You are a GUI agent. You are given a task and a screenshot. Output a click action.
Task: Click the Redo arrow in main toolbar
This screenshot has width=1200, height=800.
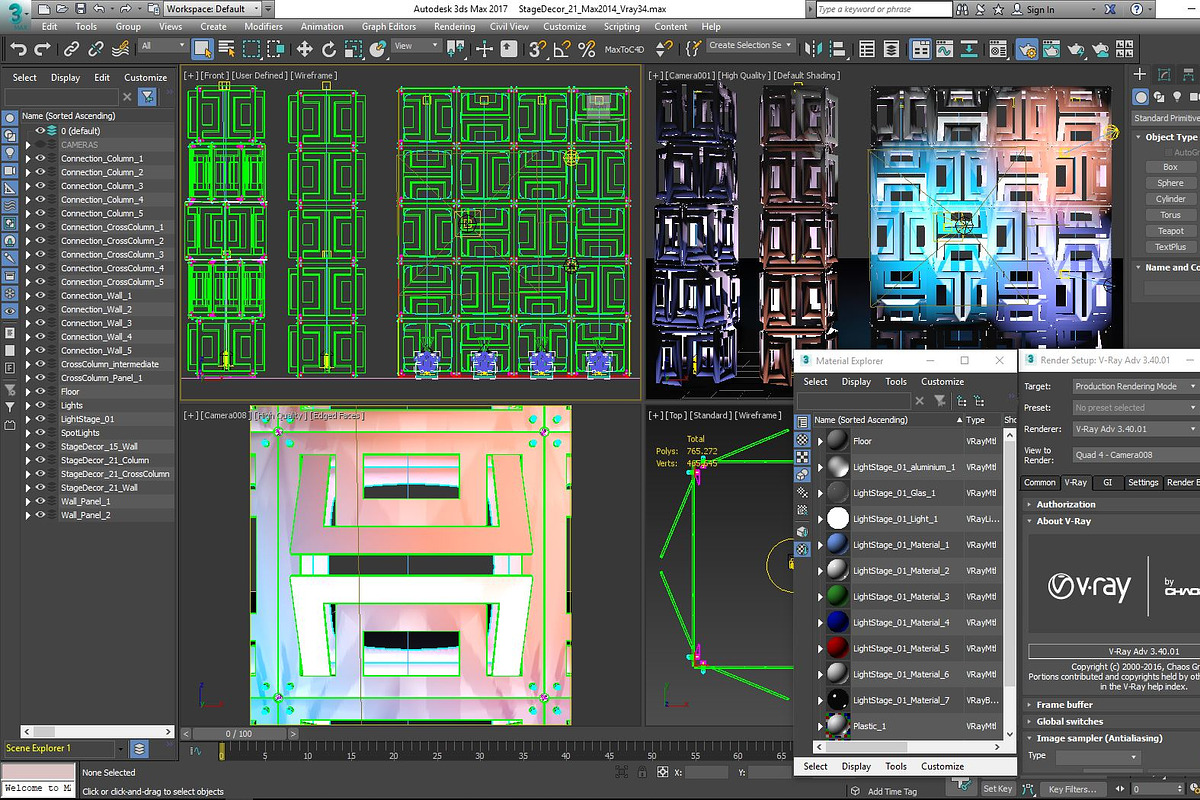[42, 48]
